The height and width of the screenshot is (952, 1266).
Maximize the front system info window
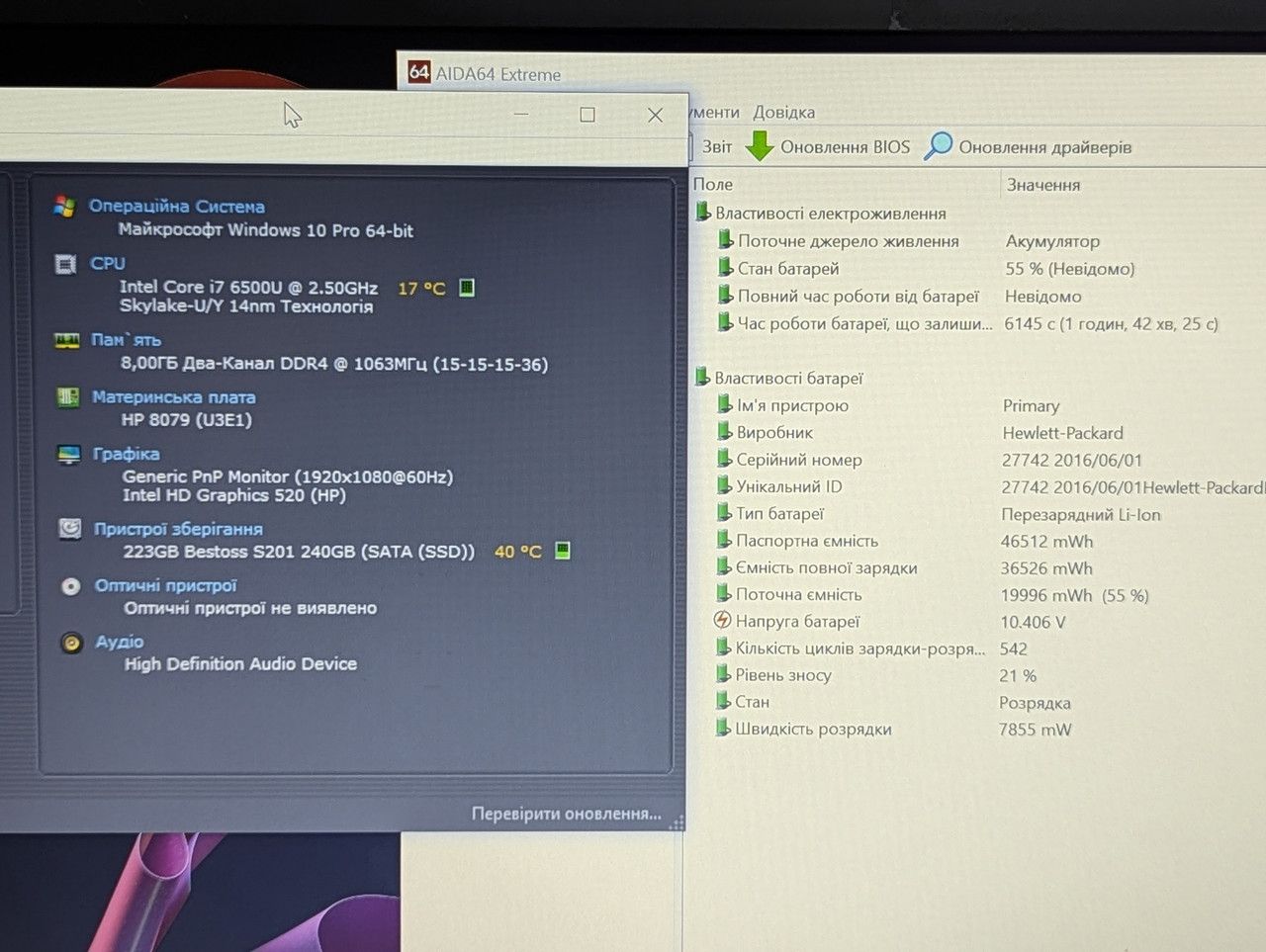tap(588, 115)
